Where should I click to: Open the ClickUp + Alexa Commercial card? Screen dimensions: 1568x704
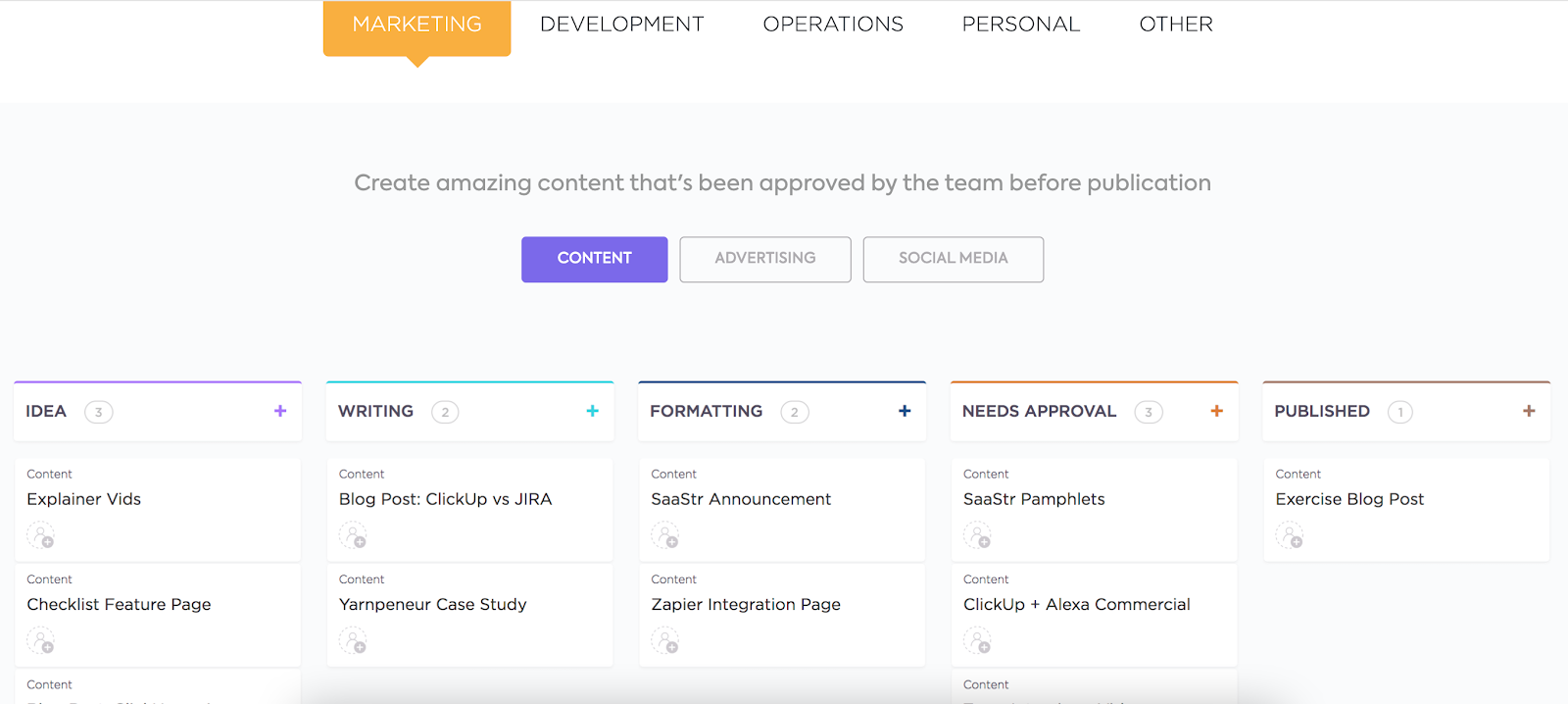pyautogui.click(x=1095, y=616)
